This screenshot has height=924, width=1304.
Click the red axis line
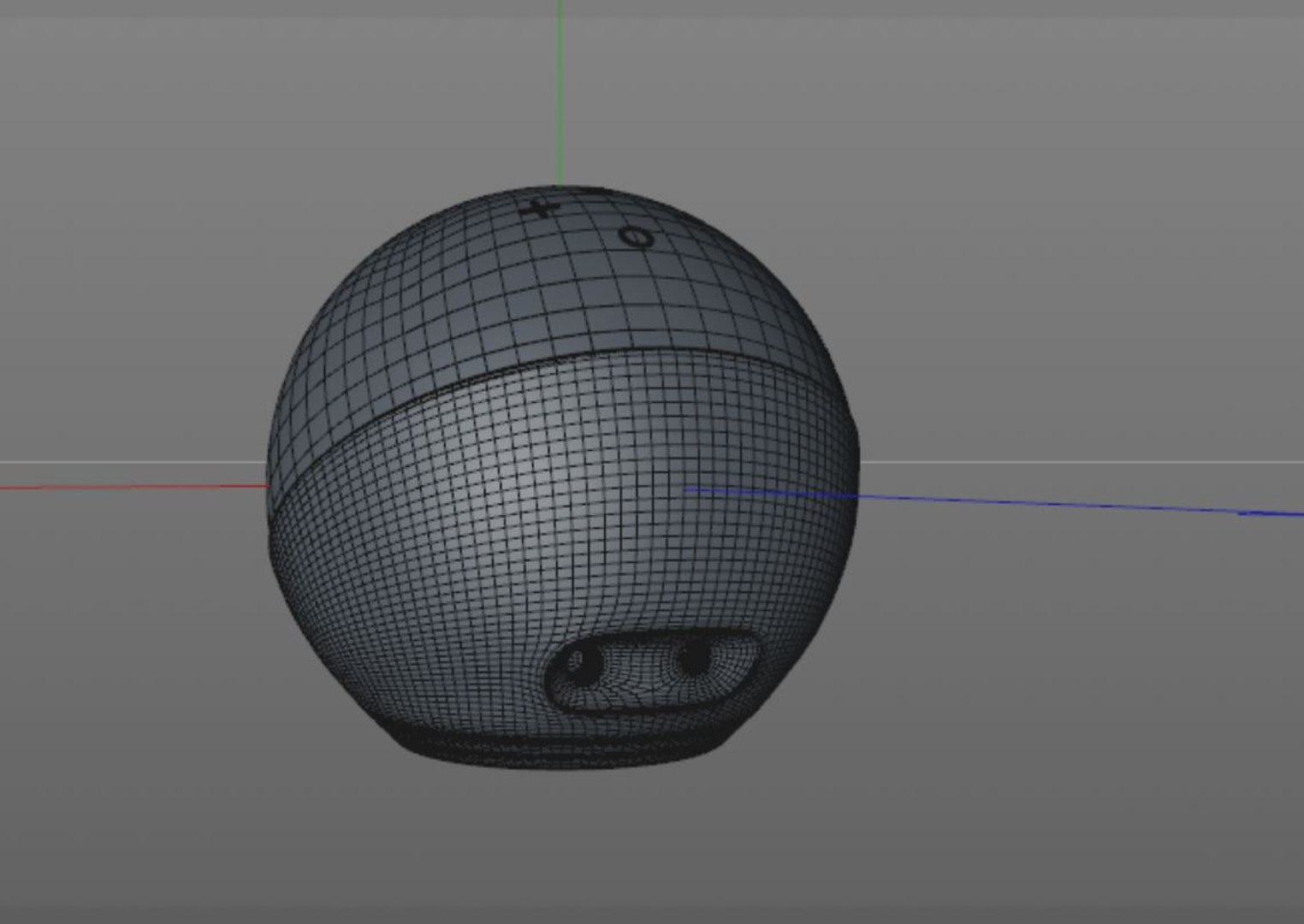[x=134, y=487]
